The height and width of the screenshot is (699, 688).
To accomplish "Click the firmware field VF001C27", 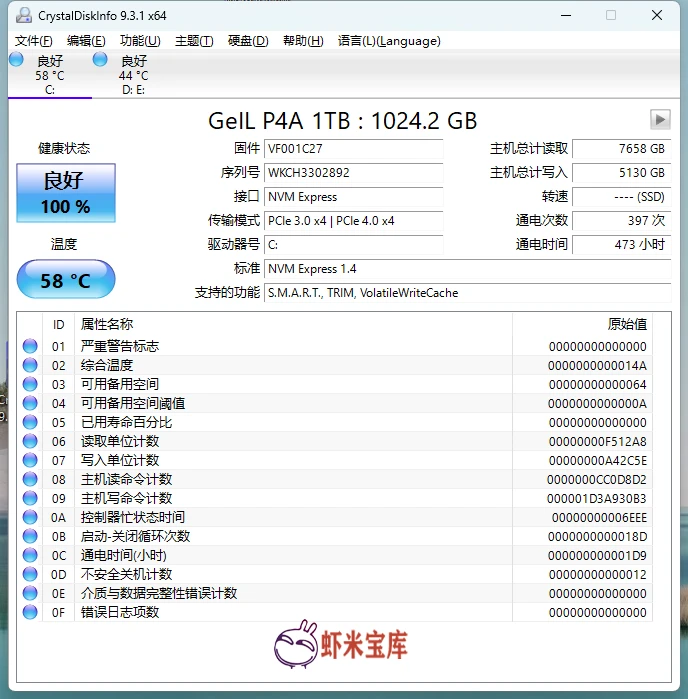I will coord(354,148).
